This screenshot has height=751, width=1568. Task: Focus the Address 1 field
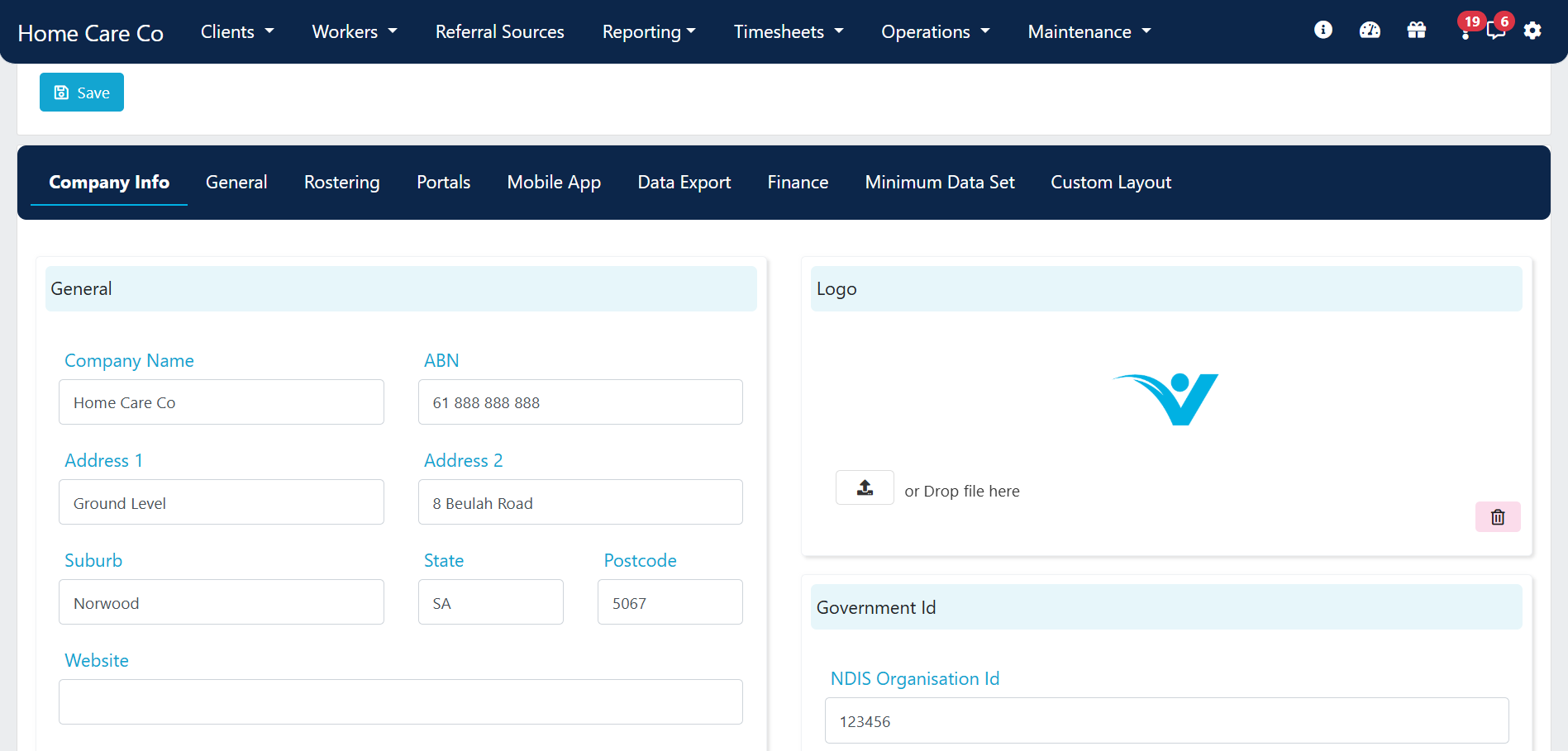pyautogui.click(x=222, y=502)
